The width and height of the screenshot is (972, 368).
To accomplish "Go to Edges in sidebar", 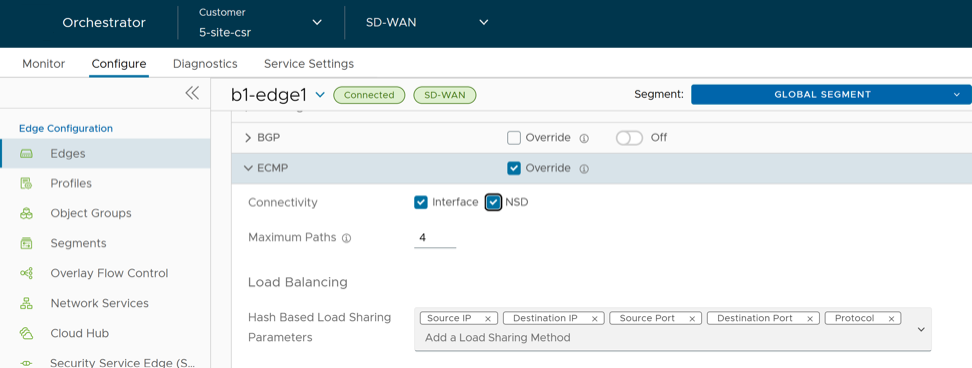I will 68,154.
